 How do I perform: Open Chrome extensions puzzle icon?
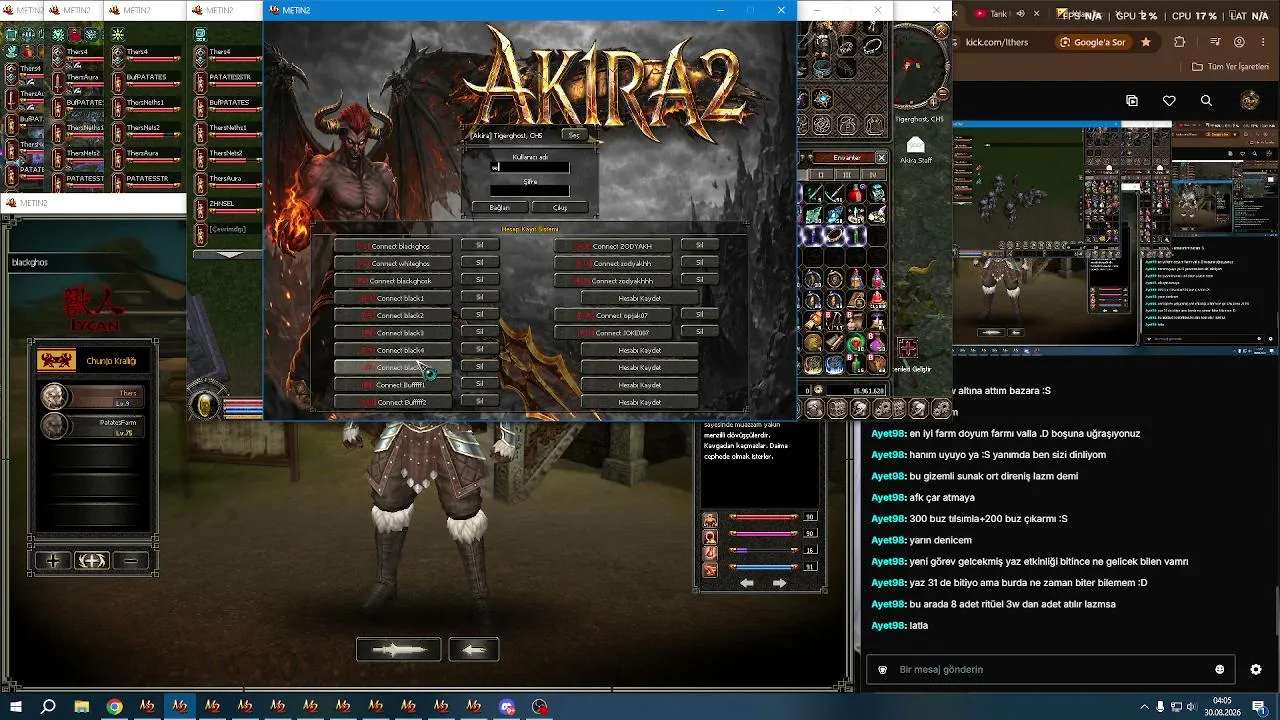coord(1180,42)
